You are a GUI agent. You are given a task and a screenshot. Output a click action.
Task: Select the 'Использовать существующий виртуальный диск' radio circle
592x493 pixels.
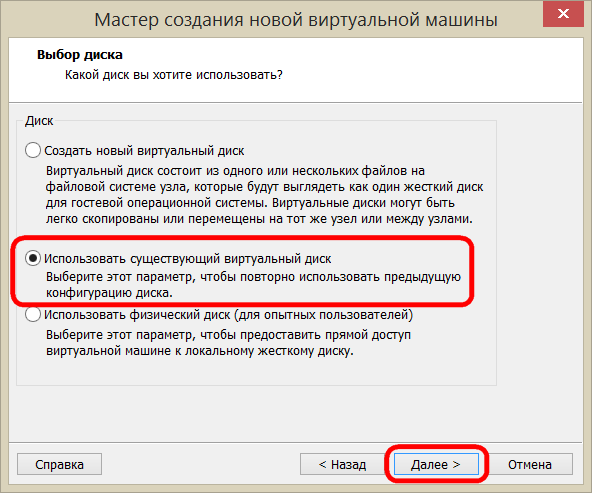click(33, 258)
